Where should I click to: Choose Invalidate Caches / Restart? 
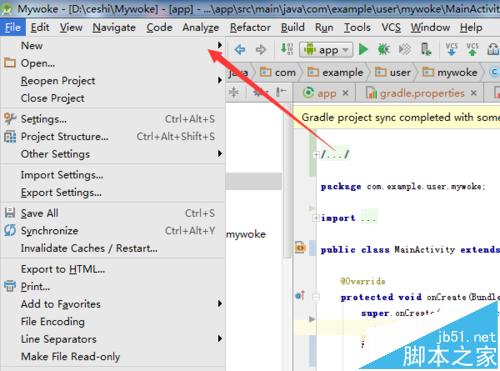click(113, 248)
